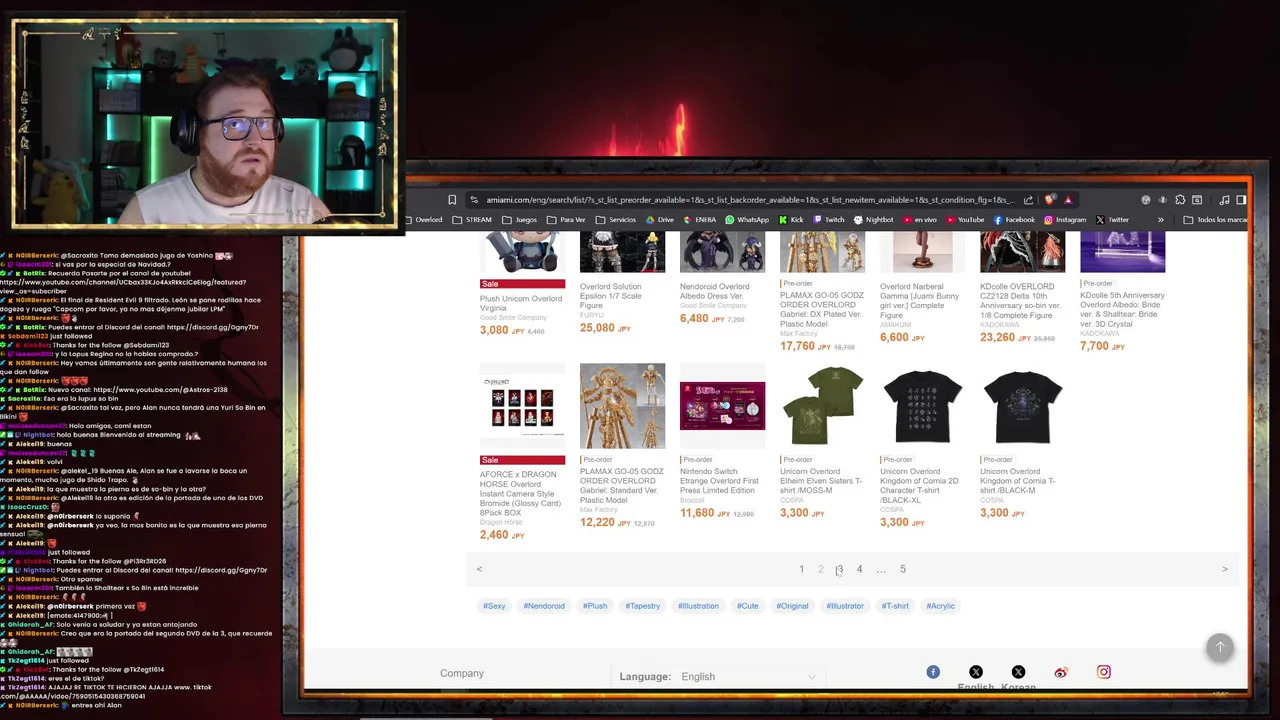This screenshot has width=1280, height=720.
Task: Select the #T-shirt tag
Action: [x=895, y=606]
